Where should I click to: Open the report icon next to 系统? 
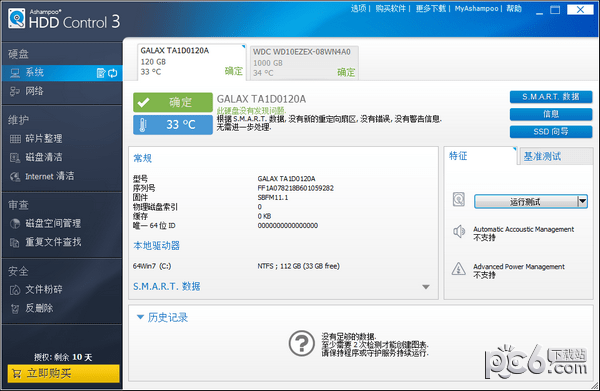[x=101, y=73]
